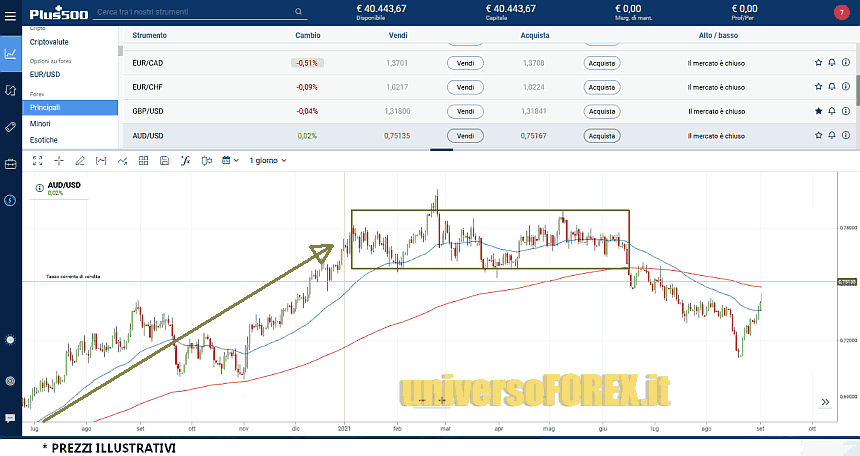Select the crosshair cursor tool

[59, 160]
